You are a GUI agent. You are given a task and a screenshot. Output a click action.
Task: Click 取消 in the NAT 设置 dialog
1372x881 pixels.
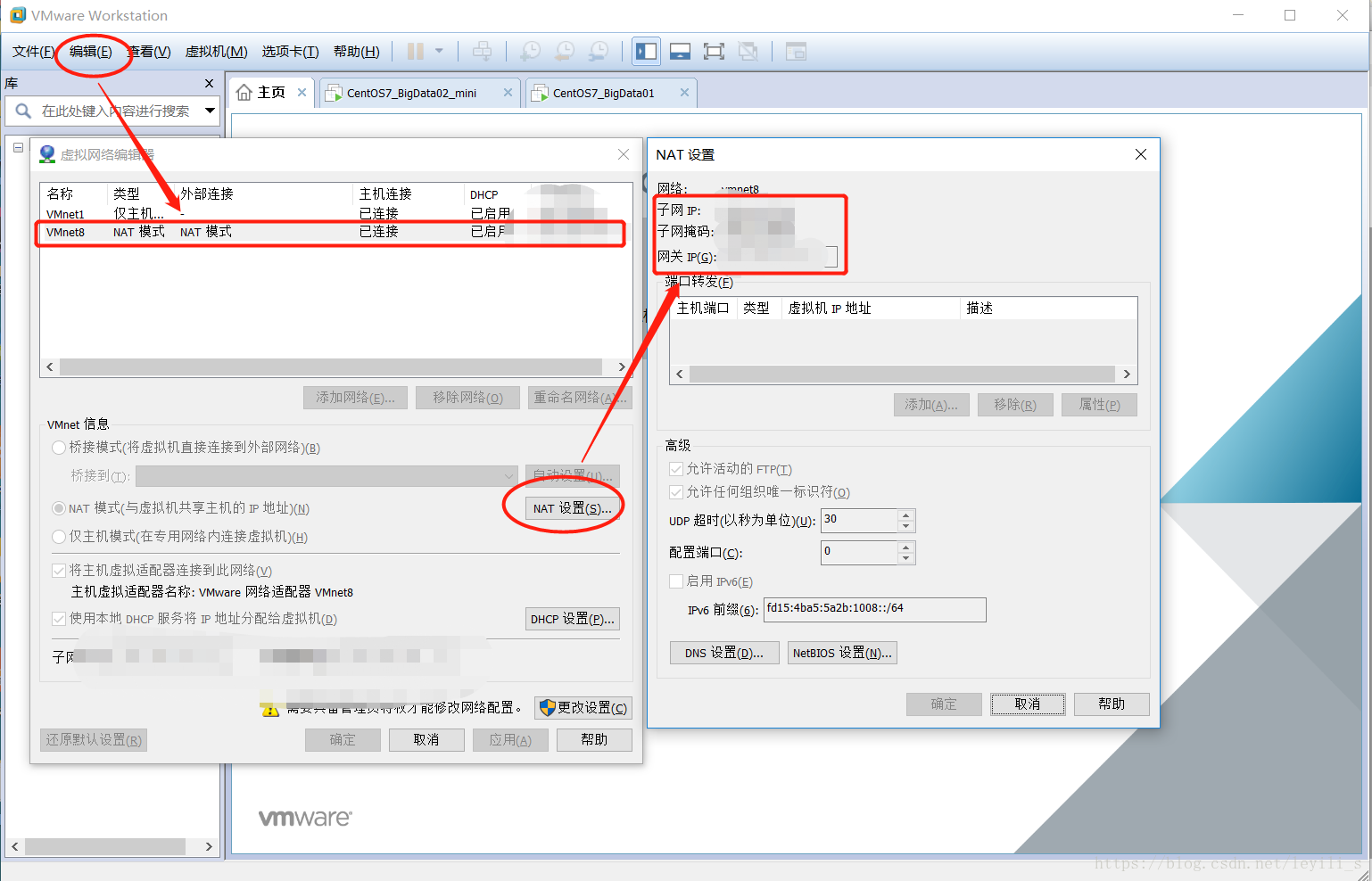click(x=1028, y=704)
